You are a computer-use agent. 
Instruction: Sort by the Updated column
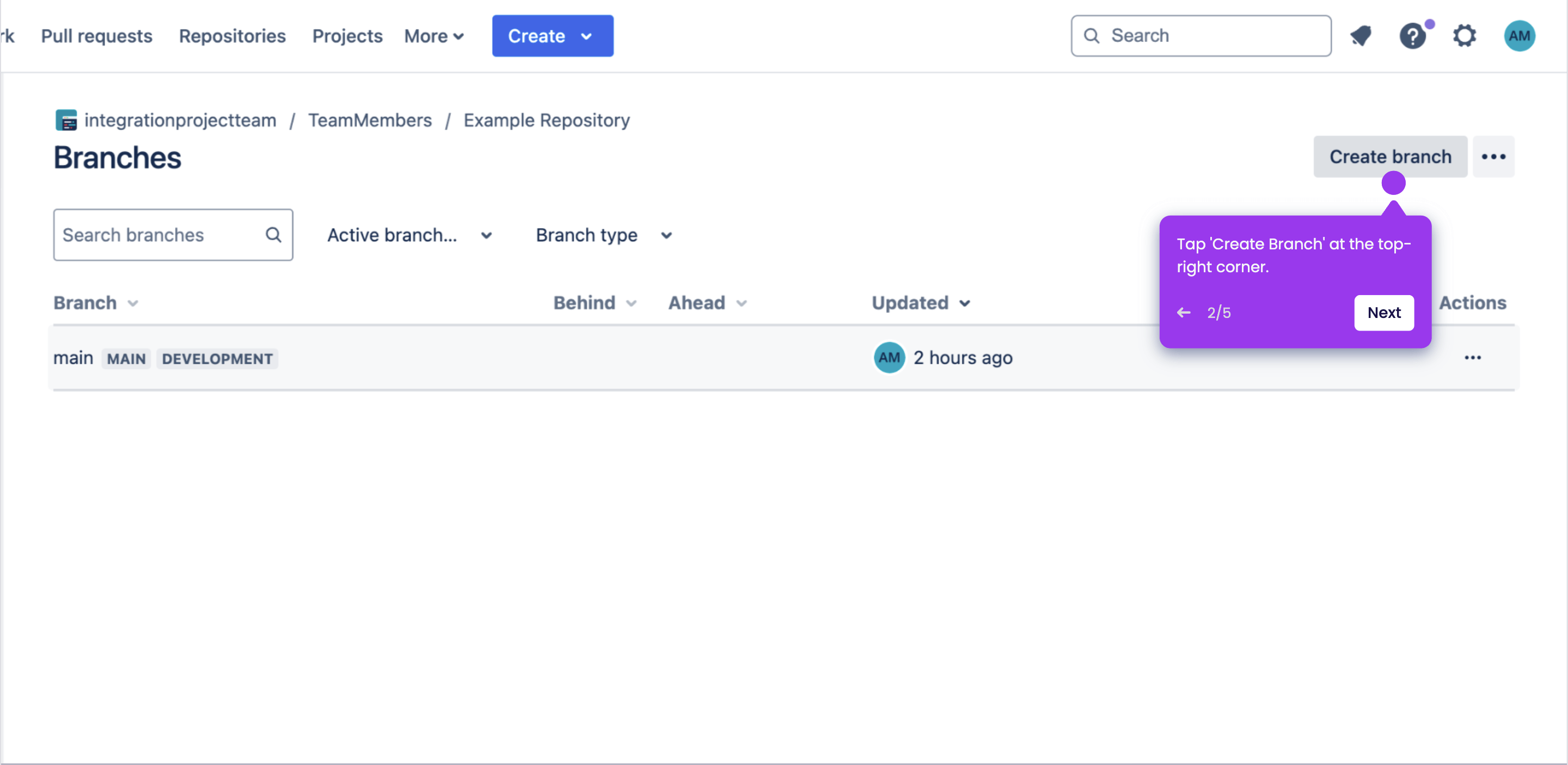click(x=921, y=303)
